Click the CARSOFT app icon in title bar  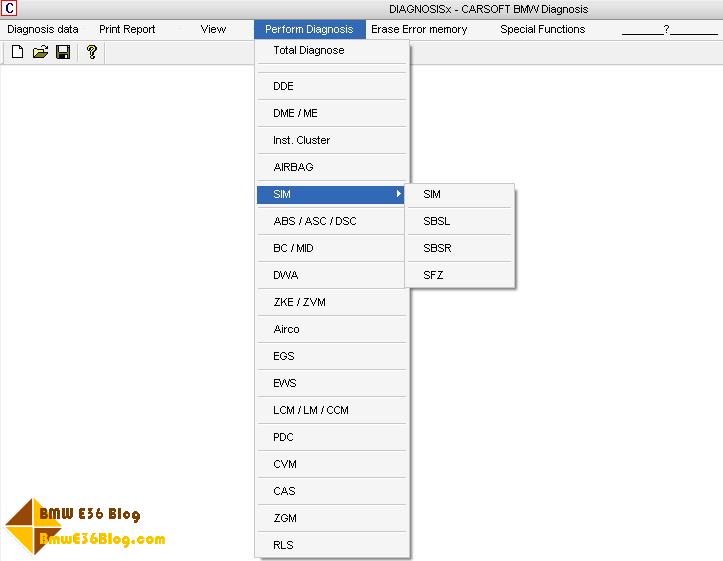pyautogui.click(x=9, y=8)
